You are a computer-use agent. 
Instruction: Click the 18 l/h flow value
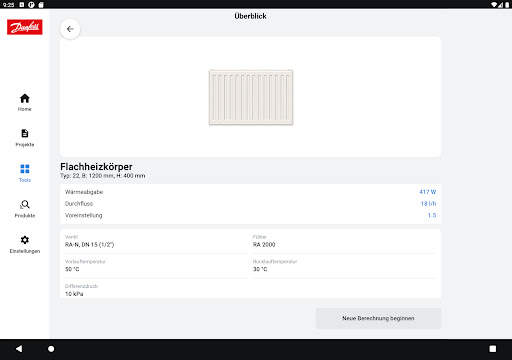coord(428,204)
